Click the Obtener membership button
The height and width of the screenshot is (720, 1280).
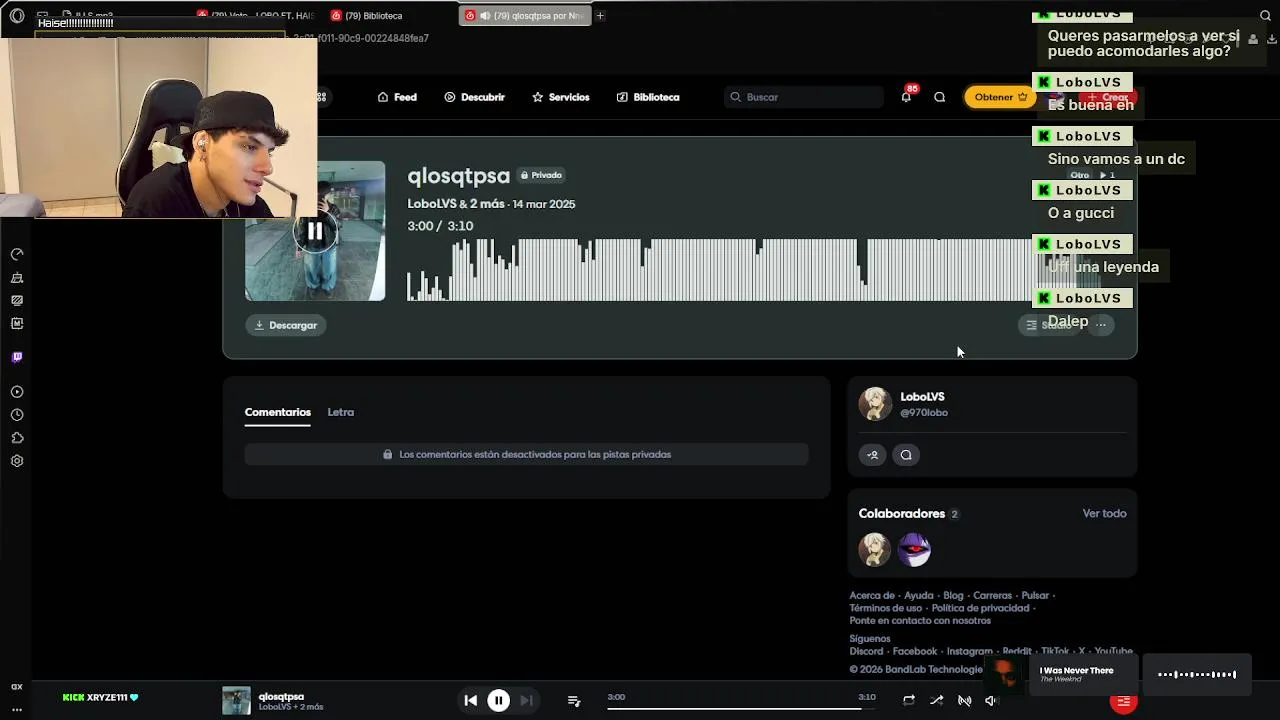pyautogui.click(x=1000, y=97)
